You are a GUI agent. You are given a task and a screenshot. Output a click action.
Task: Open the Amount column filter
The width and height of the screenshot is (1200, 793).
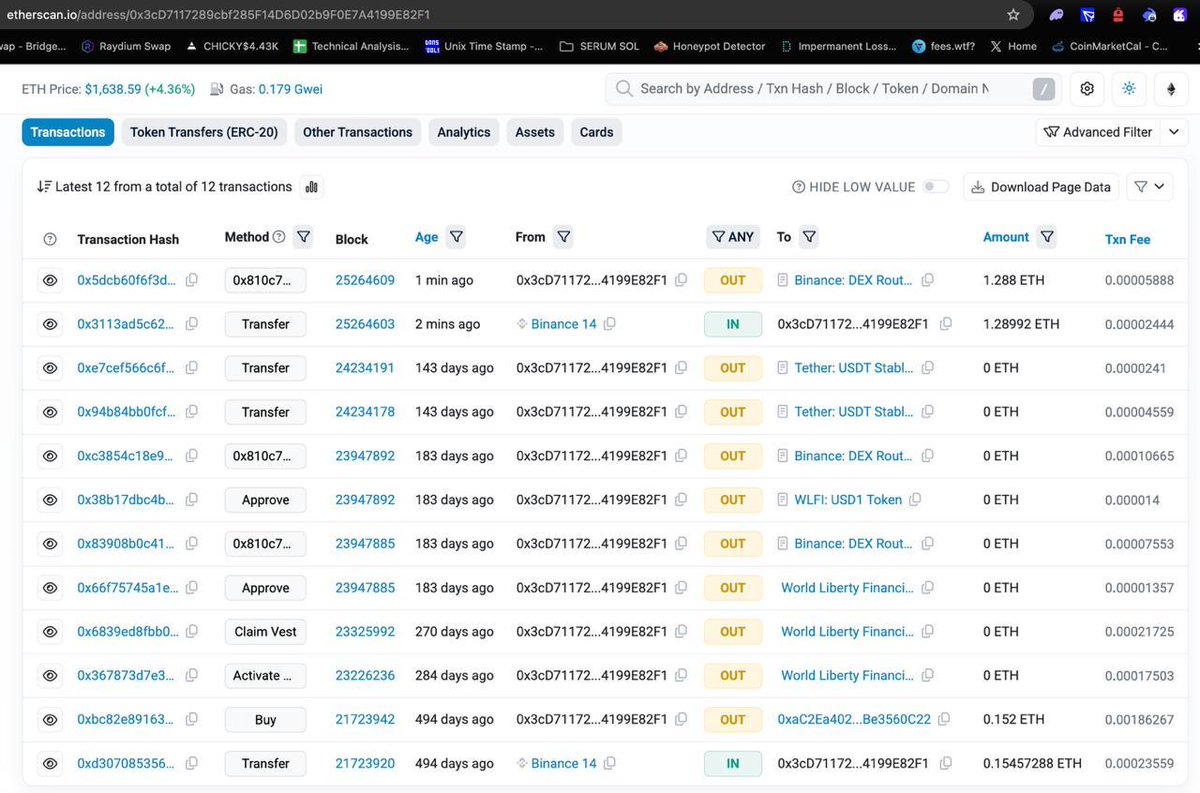[x=1046, y=237]
